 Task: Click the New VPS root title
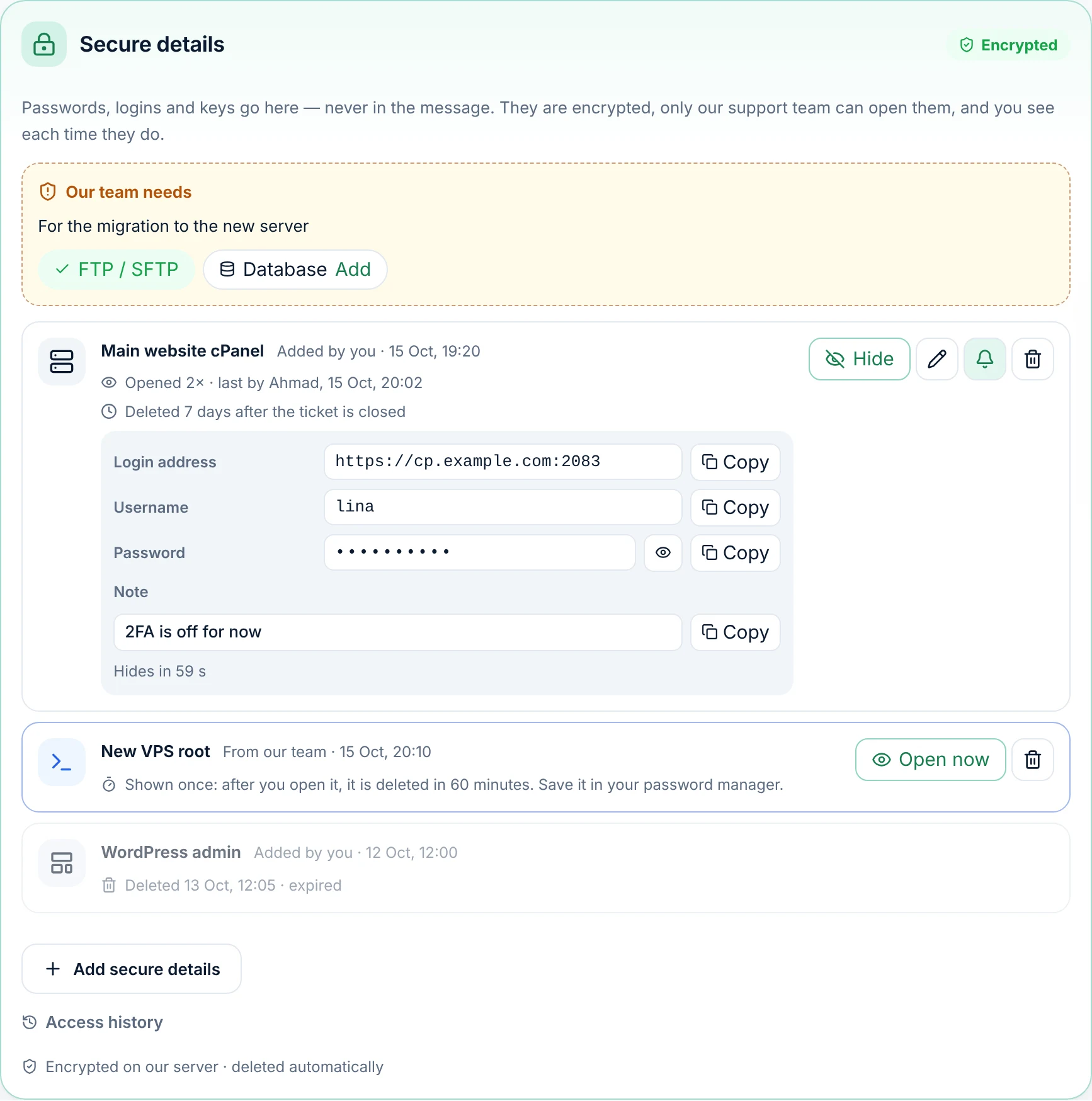pyautogui.click(x=156, y=751)
